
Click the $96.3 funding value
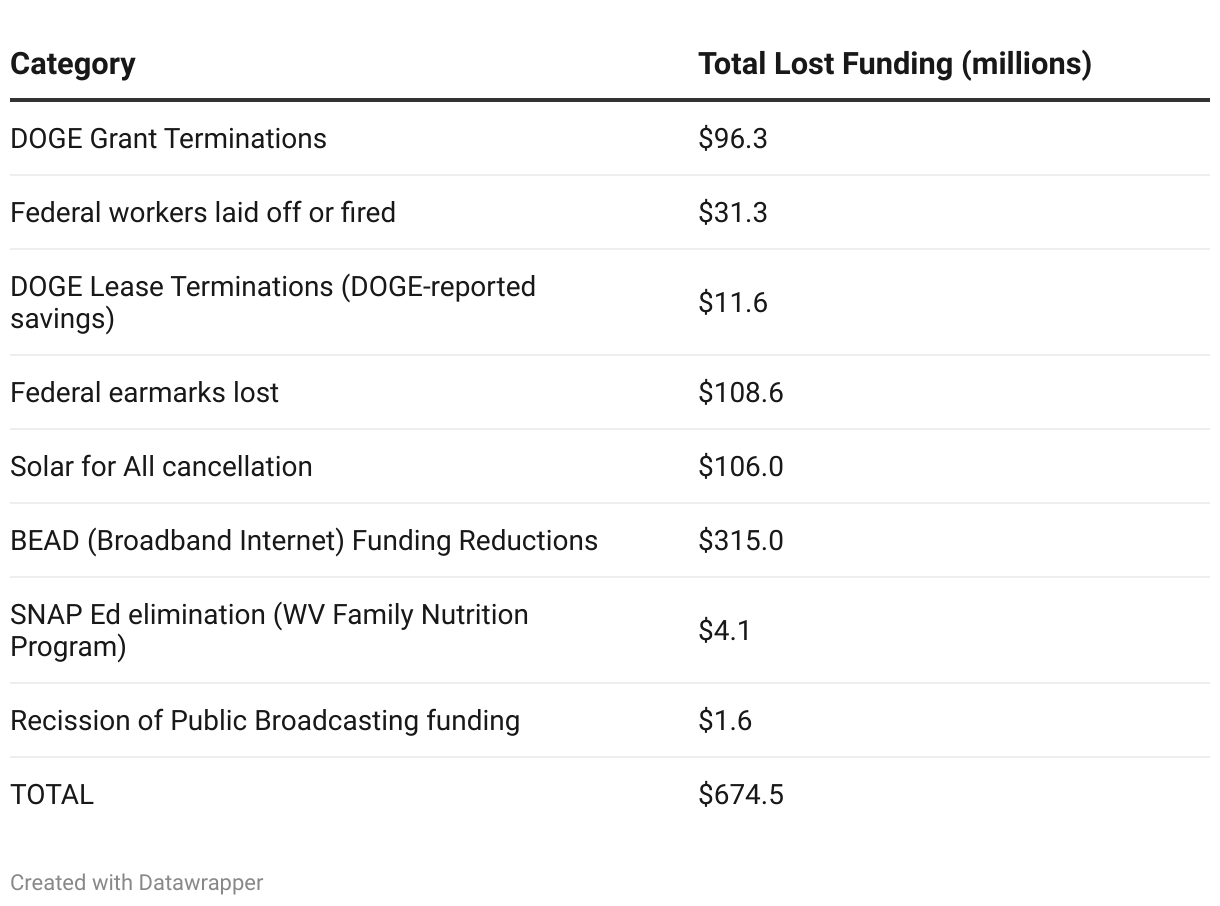[x=732, y=138]
